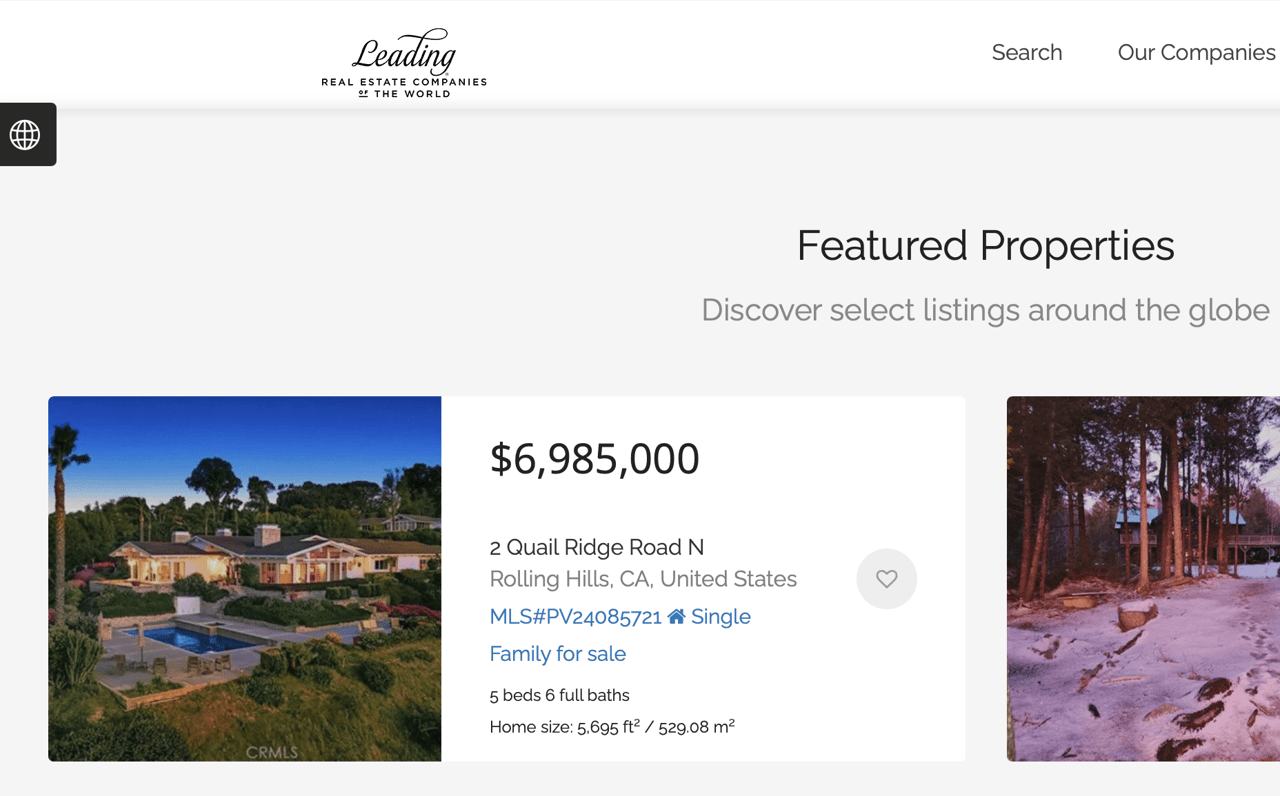The width and height of the screenshot is (1280, 796).
Task: Click the swimming pool in the listing photo
Action: coord(170,639)
